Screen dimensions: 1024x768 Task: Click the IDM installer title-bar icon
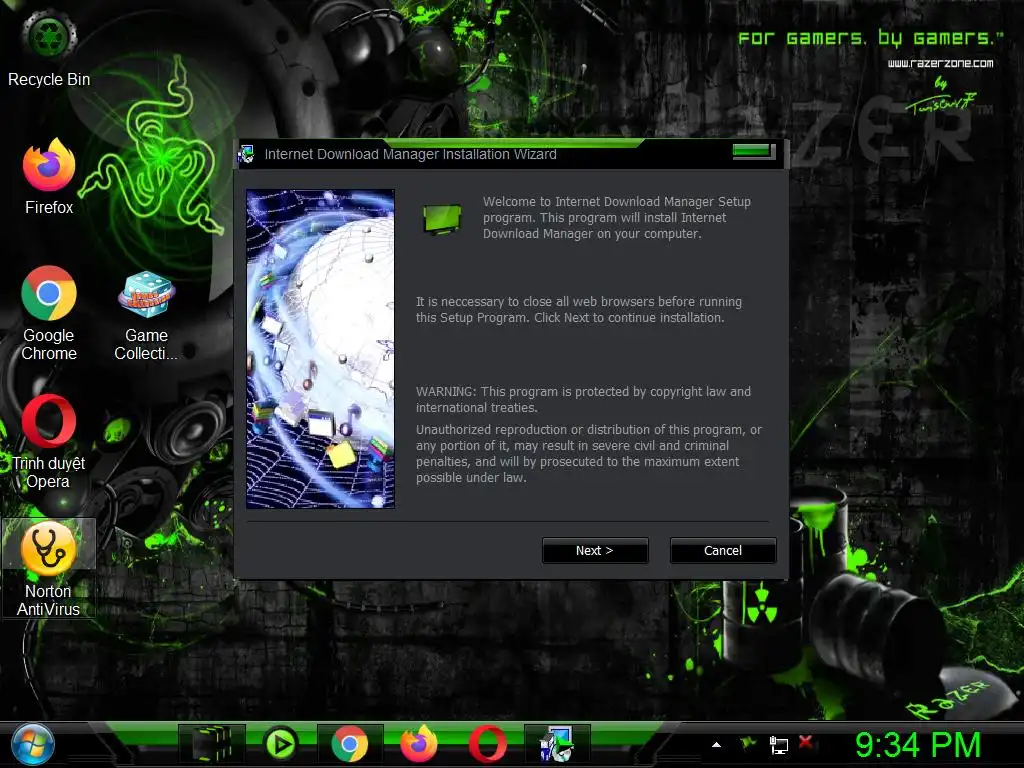click(x=246, y=155)
